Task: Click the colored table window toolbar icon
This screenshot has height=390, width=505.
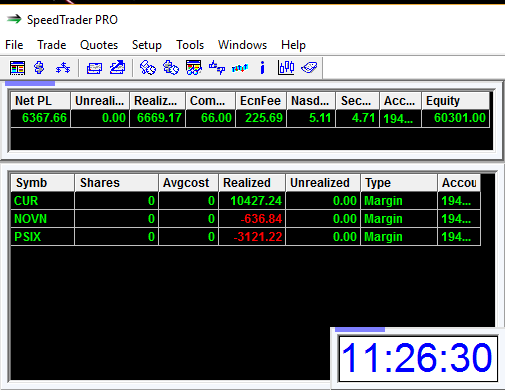Action: 17,68
